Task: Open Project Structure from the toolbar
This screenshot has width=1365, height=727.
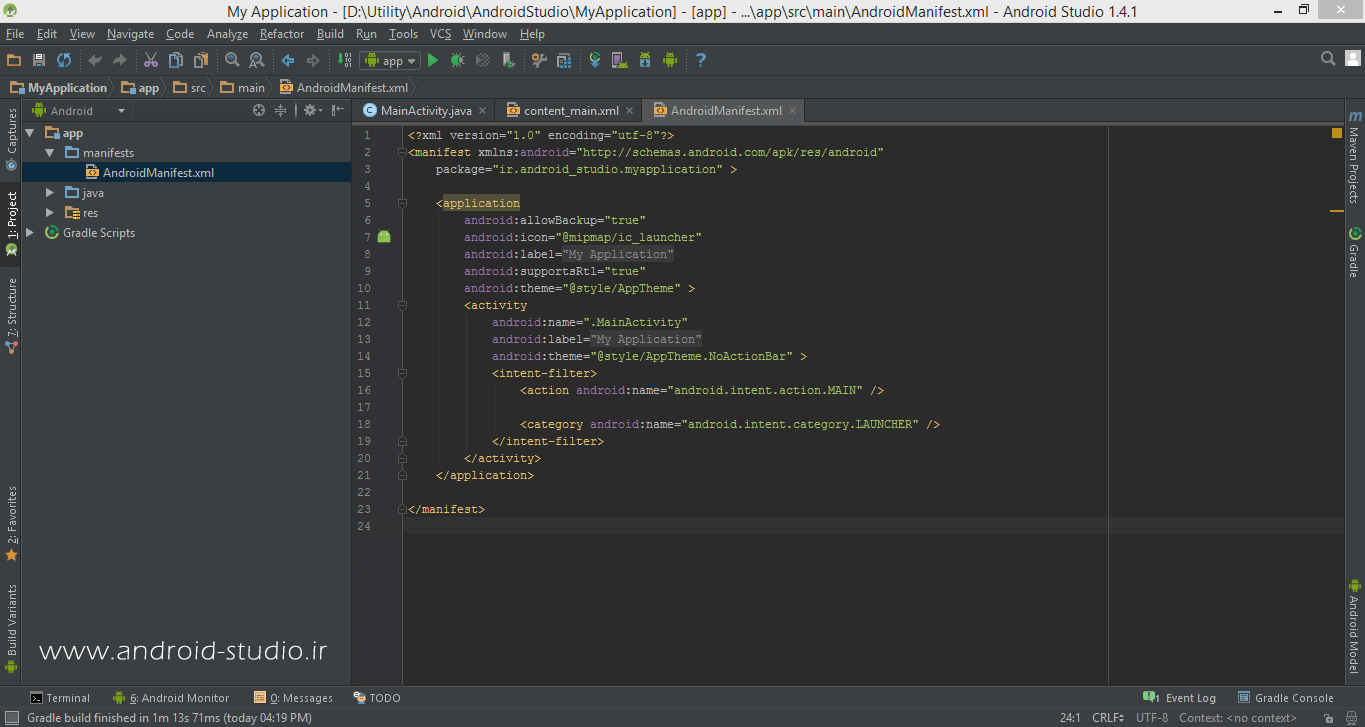Action: coord(564,60)
